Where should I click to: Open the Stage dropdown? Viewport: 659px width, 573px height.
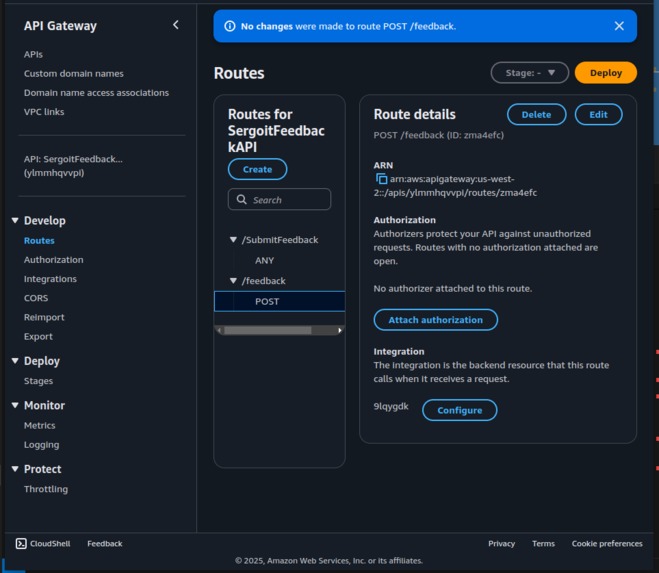(x=530, y=73)
